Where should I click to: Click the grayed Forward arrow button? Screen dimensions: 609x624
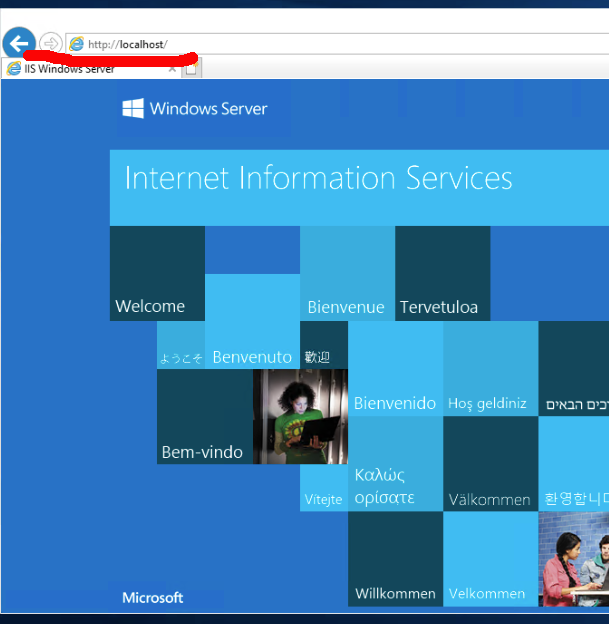50,44
